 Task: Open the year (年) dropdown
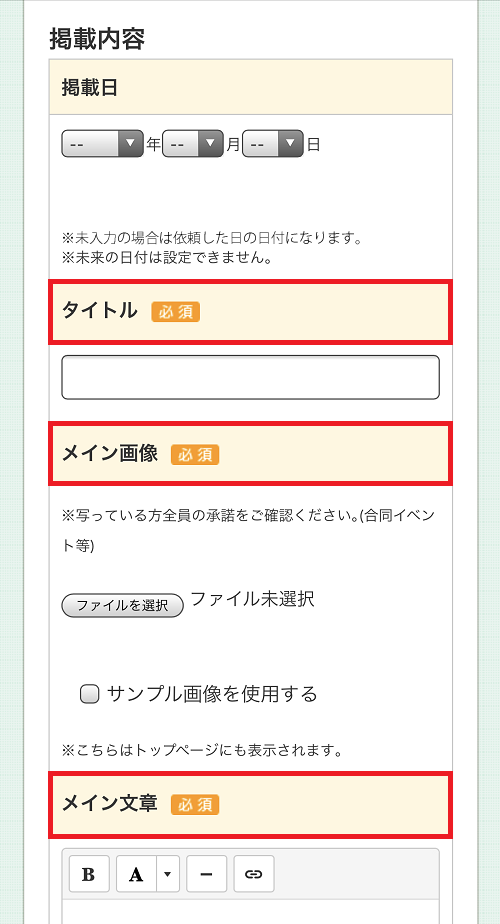(x=103, y=144)
